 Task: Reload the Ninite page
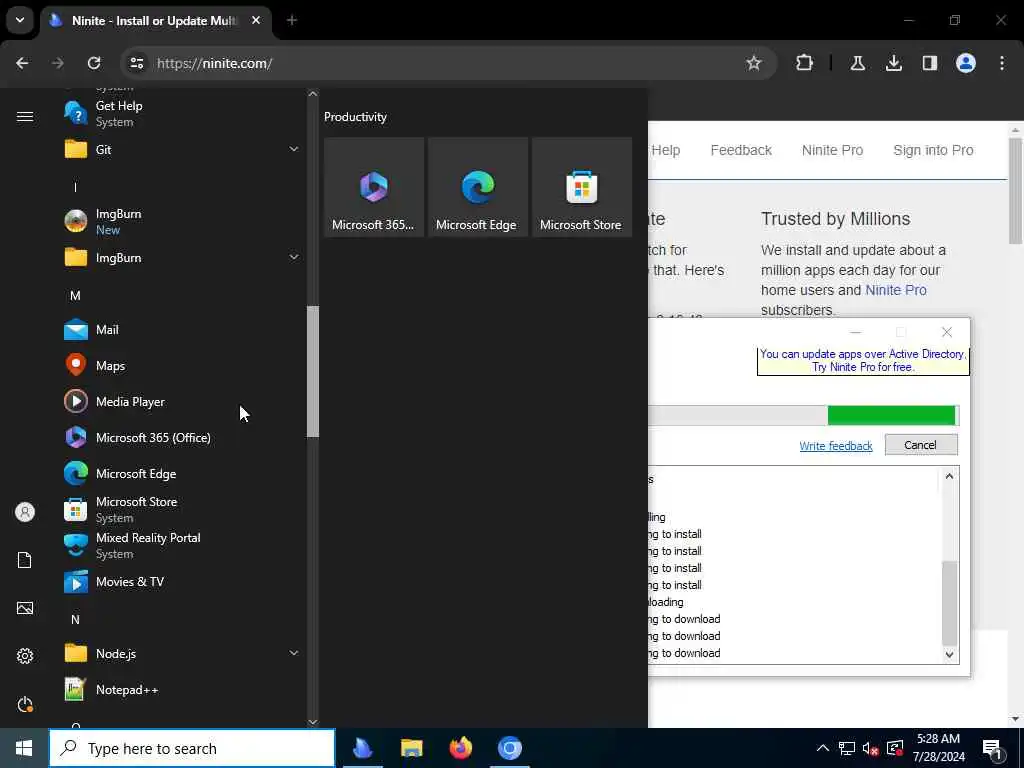click(x=94, y=63)
